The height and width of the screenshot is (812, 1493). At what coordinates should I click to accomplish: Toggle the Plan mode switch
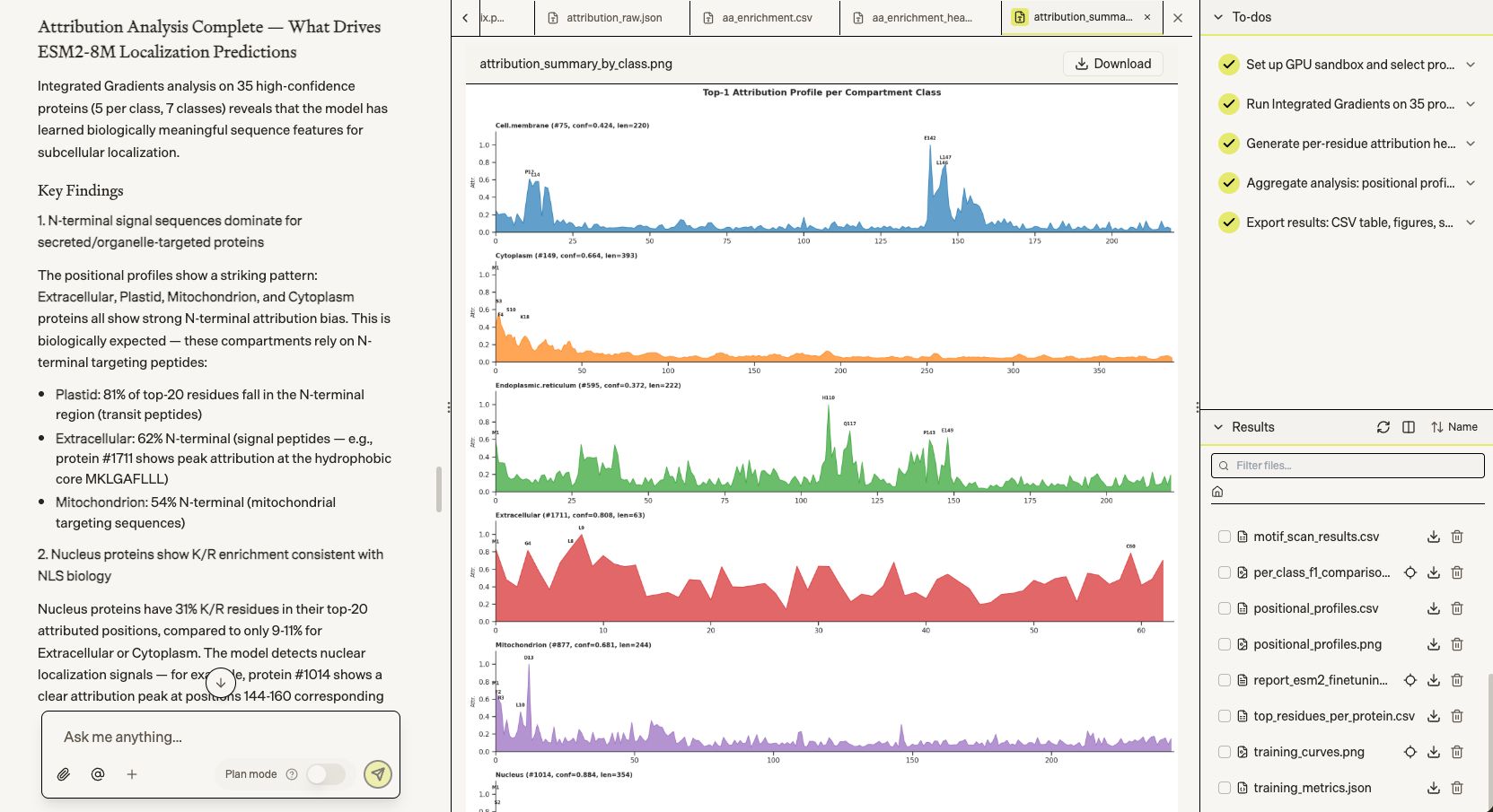click(325, 774)
